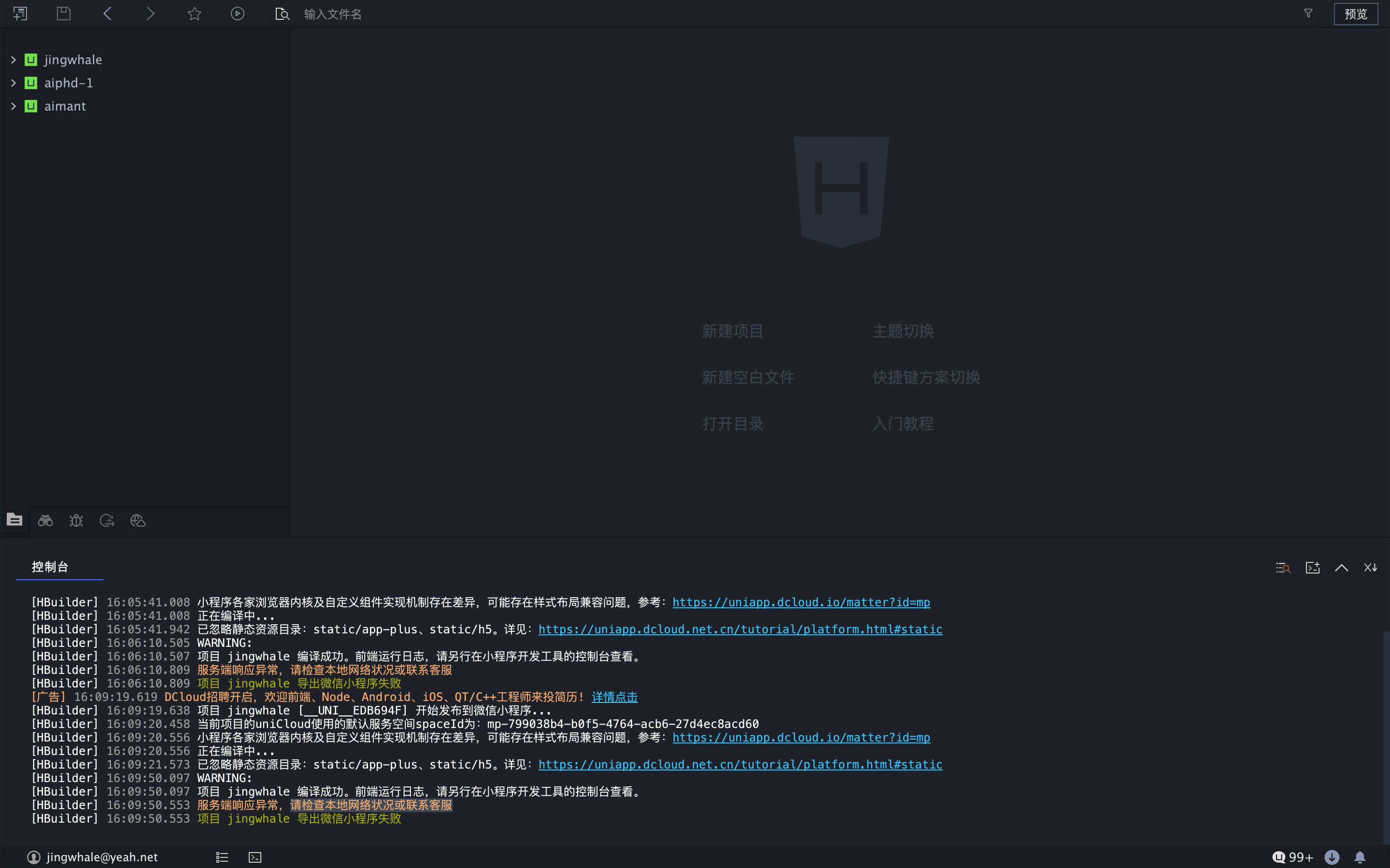Open the 详情点击 ad link

click(x=614, y=697)
